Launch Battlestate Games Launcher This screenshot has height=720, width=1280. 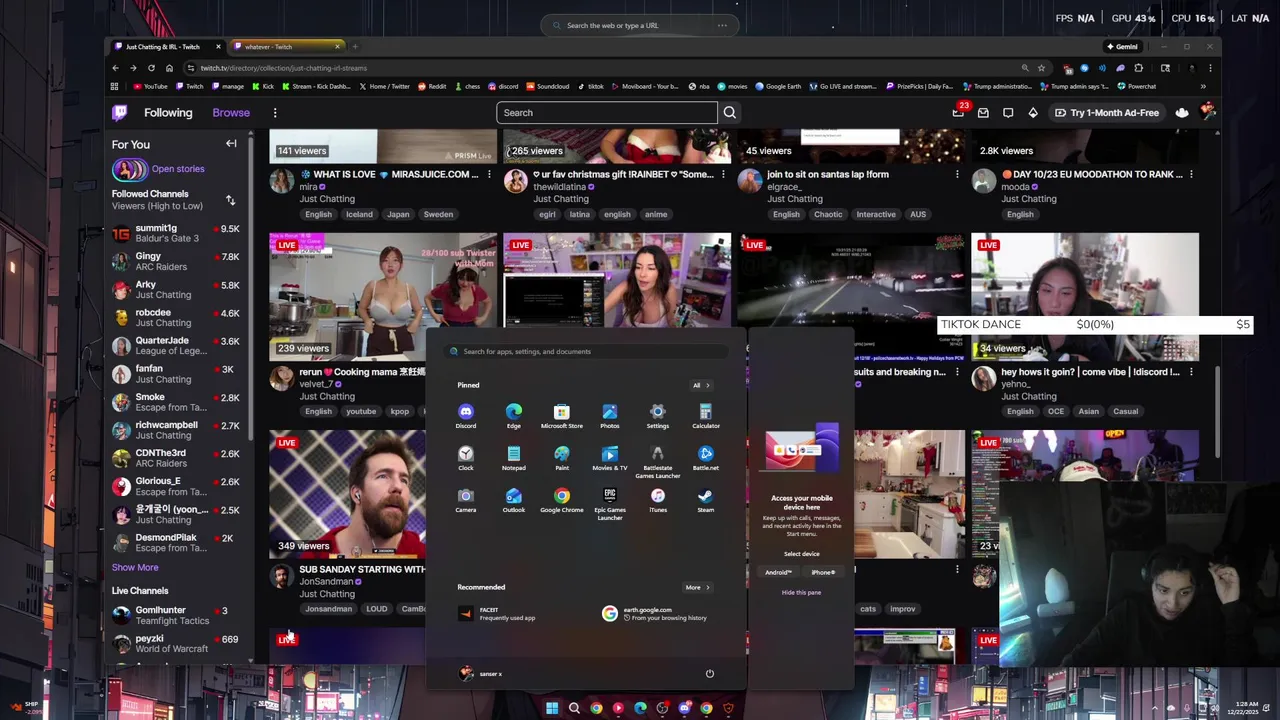point(658,461)
